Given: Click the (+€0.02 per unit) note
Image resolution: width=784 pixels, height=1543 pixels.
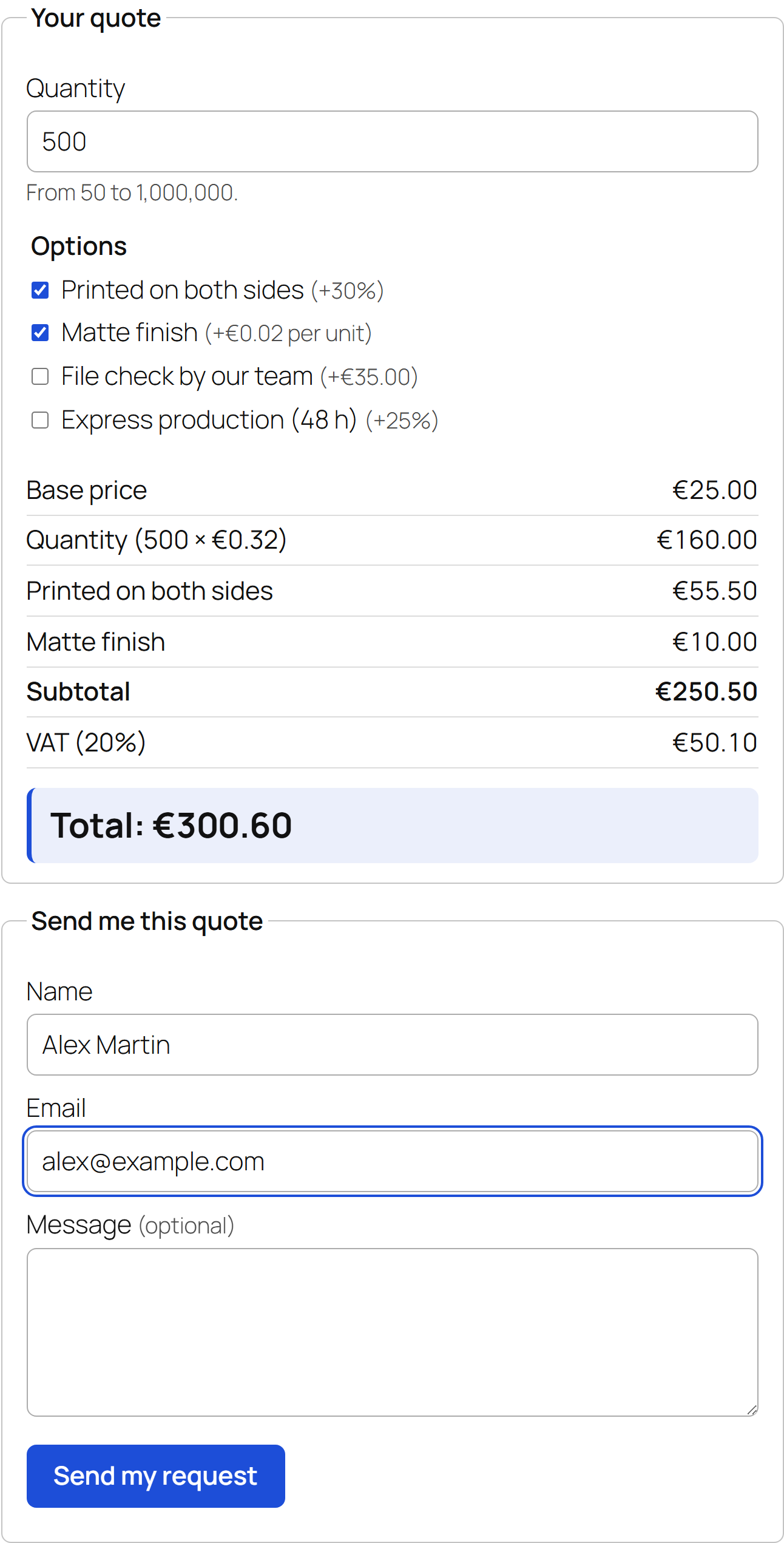Looking at the screenshot, I should 288,333.
